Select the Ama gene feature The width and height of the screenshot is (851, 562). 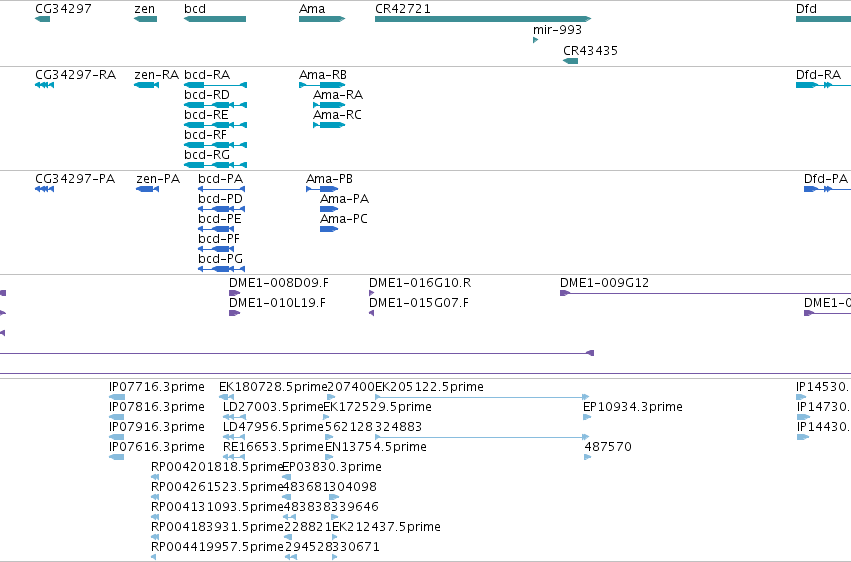(322, 19)
